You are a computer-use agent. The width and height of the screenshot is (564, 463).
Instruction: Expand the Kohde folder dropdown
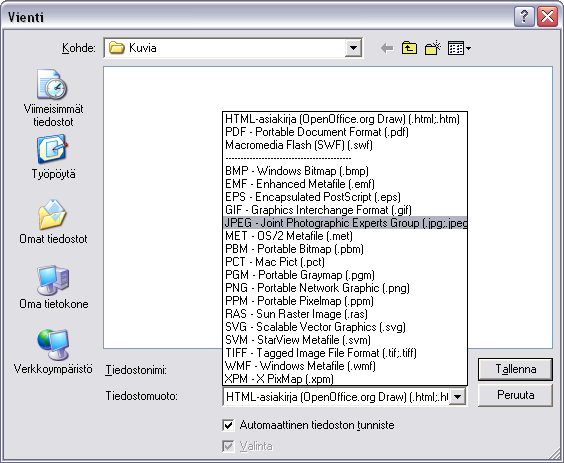353,48
